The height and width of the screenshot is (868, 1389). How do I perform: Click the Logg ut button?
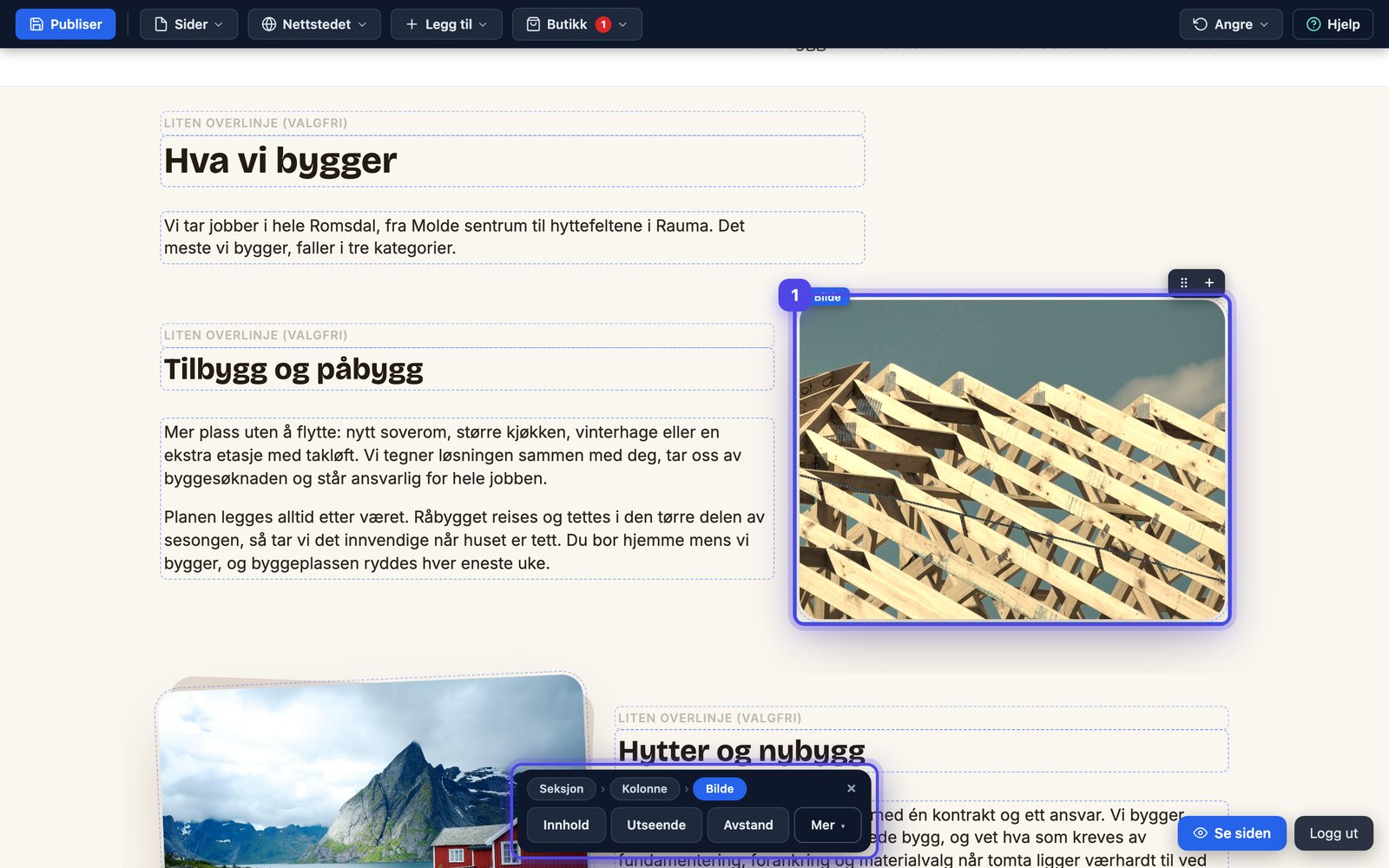[x=1333, y=833]
